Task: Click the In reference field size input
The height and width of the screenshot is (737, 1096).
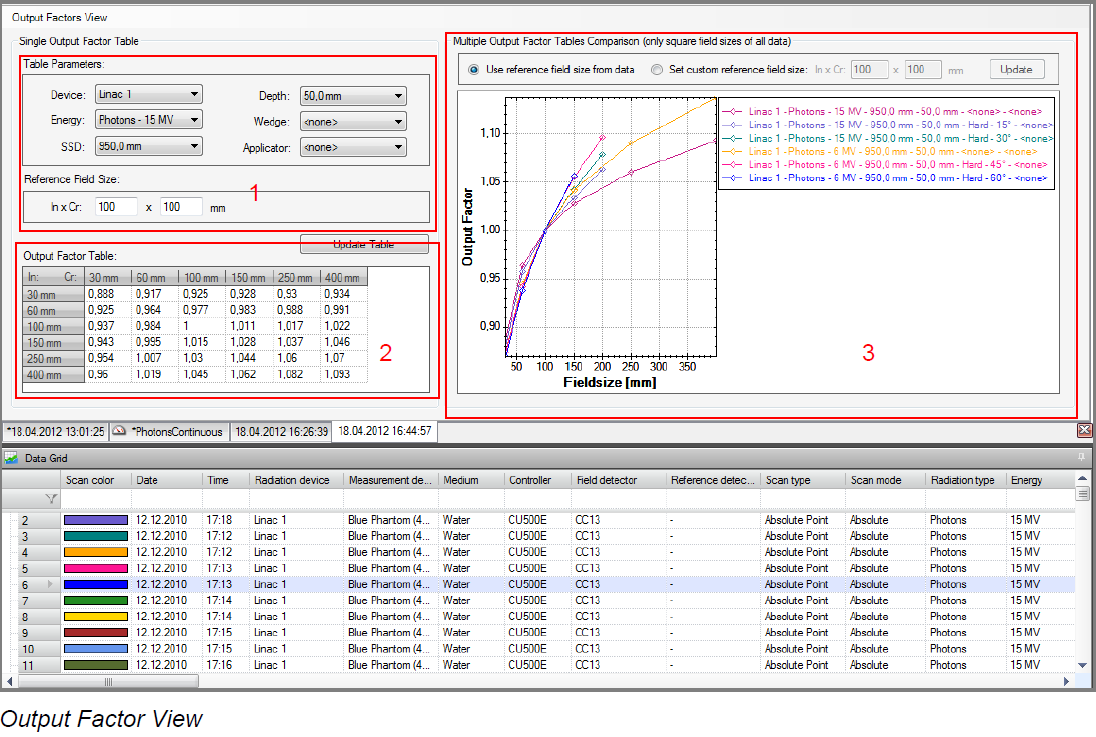Action: [x=116, y=207]
